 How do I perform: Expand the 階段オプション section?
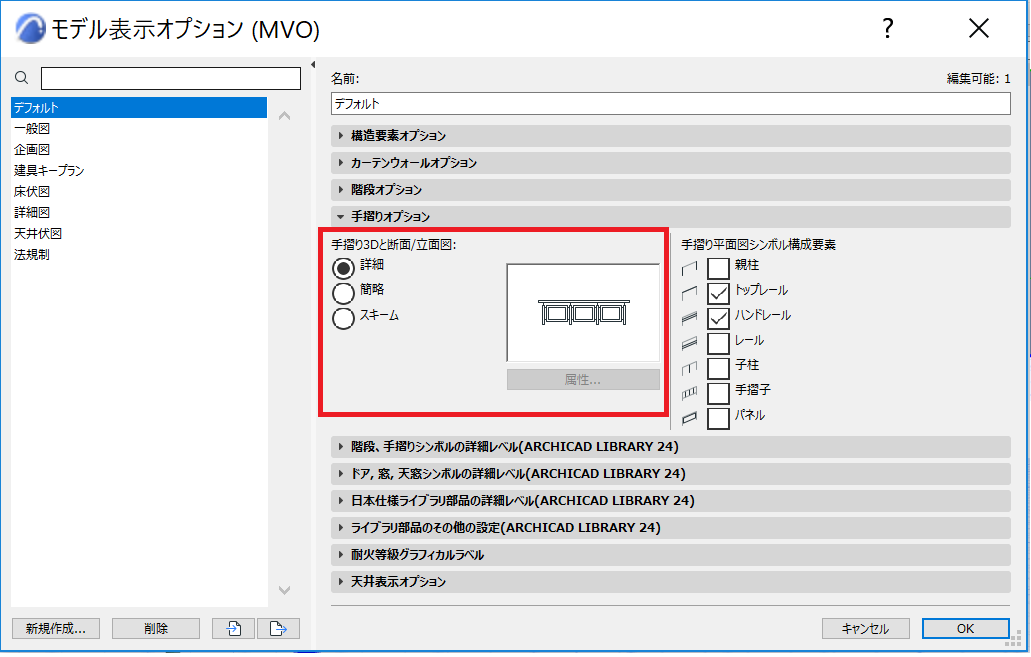671,189
